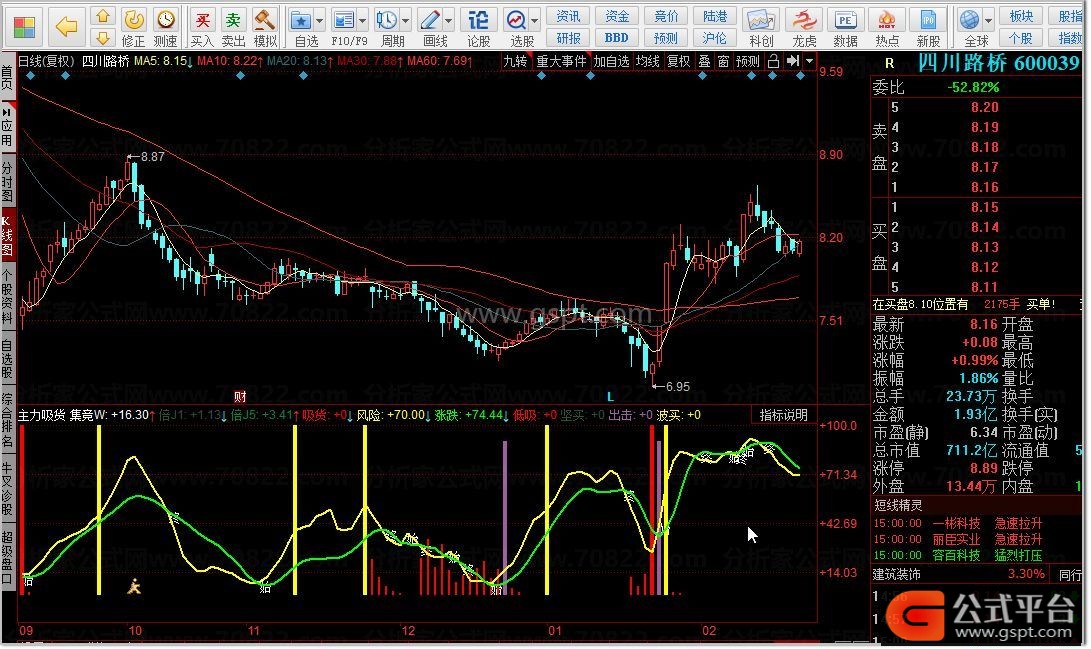Screen dimensions: 1091x649
Task: Switch to the 首页 sidebar tab
Action: tap(7, 77)
